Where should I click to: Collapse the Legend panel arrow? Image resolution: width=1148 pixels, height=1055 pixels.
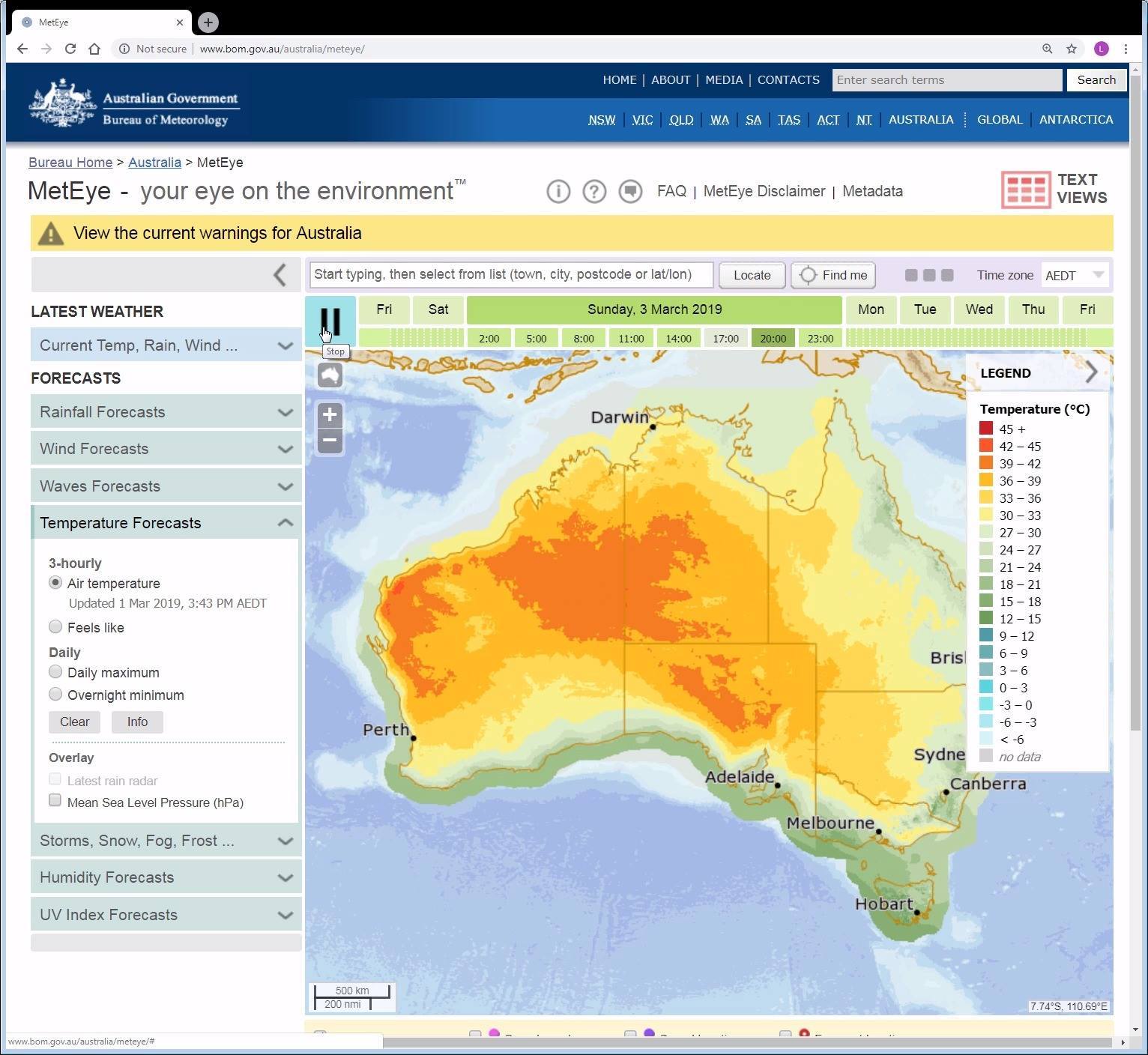click(1092, 372)
